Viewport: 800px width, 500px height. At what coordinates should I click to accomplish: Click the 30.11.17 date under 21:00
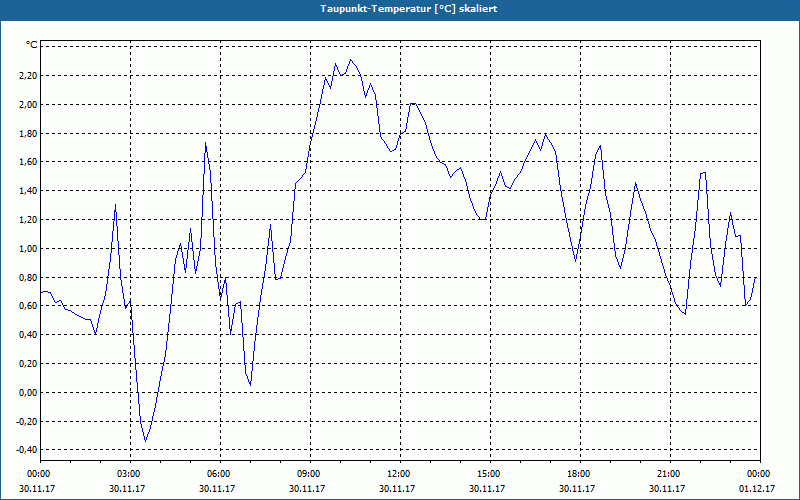point(667,488)
